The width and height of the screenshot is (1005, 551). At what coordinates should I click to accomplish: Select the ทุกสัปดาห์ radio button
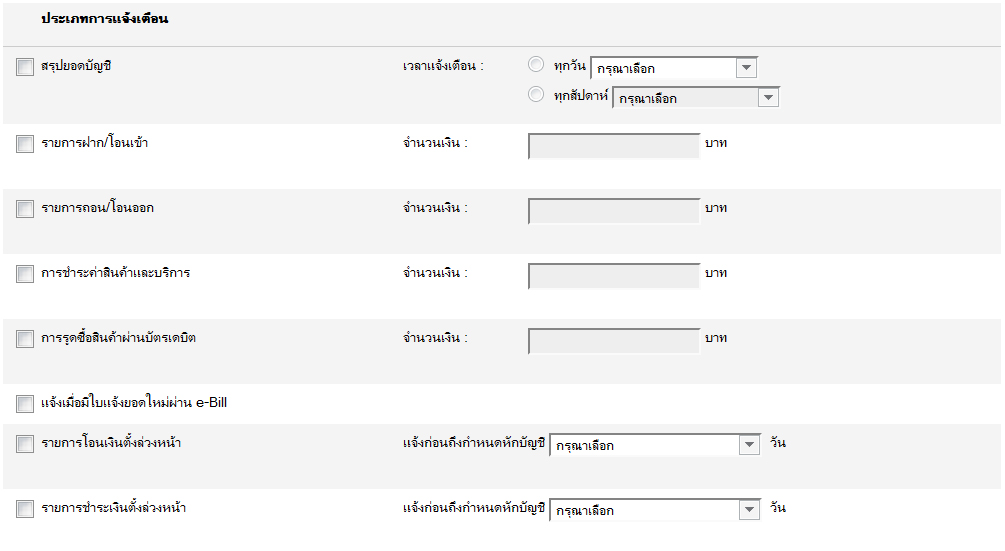click(536, 95)
